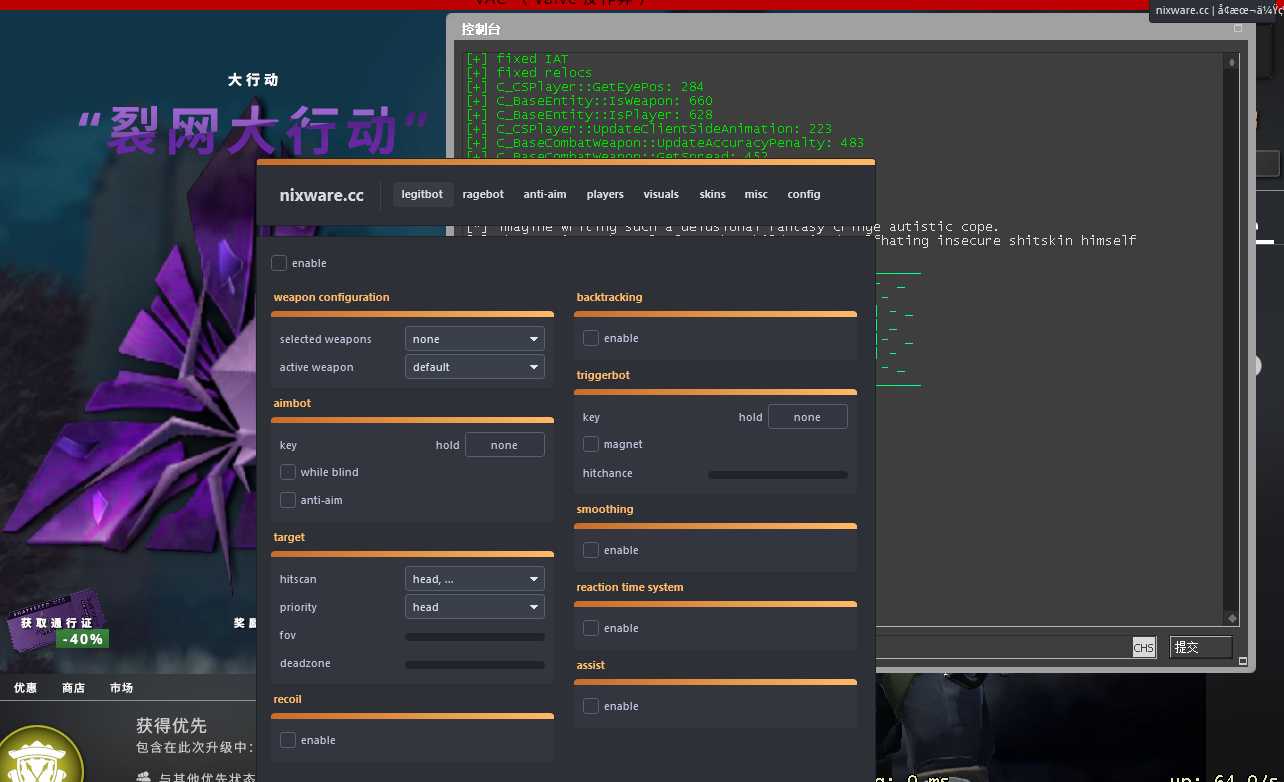Click the console resize grip icon
The width and height of the screenshot is (1284, 782).
pos(1243,661)
